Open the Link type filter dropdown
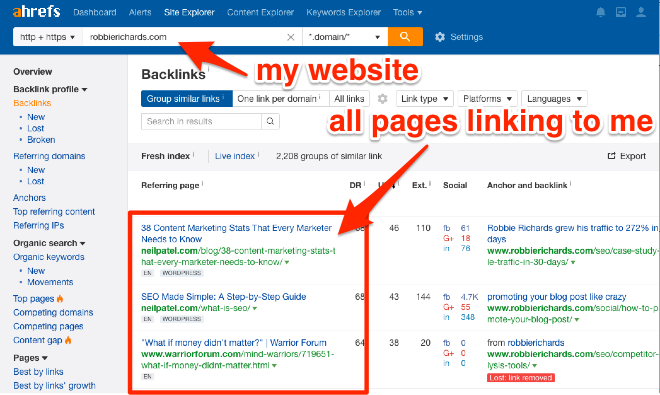Screen dimensions: 660x395 click(425, 99)
